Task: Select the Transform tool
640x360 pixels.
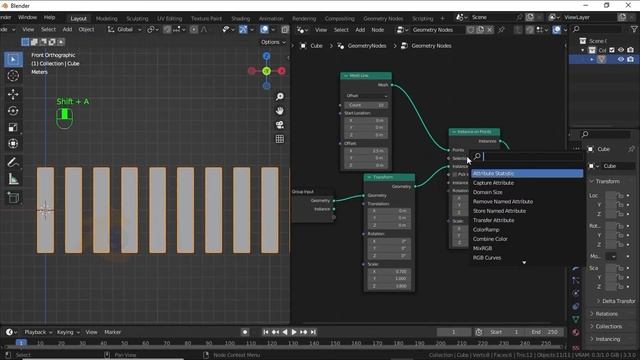Action: [x=13, y=144]
